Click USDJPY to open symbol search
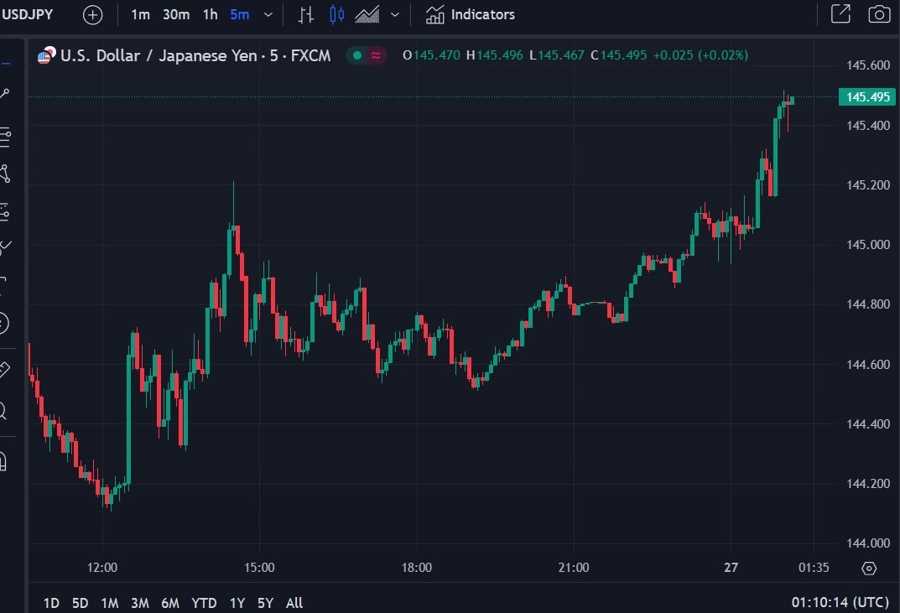Viewport: 900px width, 613px height. point(30,14)
